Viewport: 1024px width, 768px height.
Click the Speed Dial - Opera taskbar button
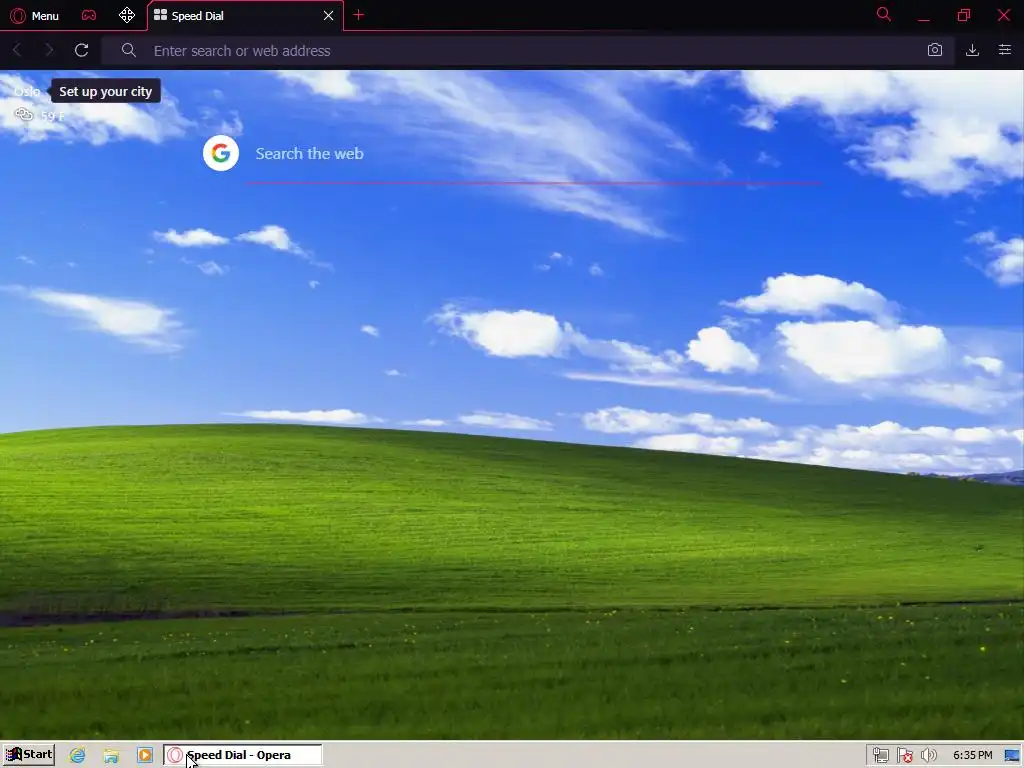(x=242, y=755)
